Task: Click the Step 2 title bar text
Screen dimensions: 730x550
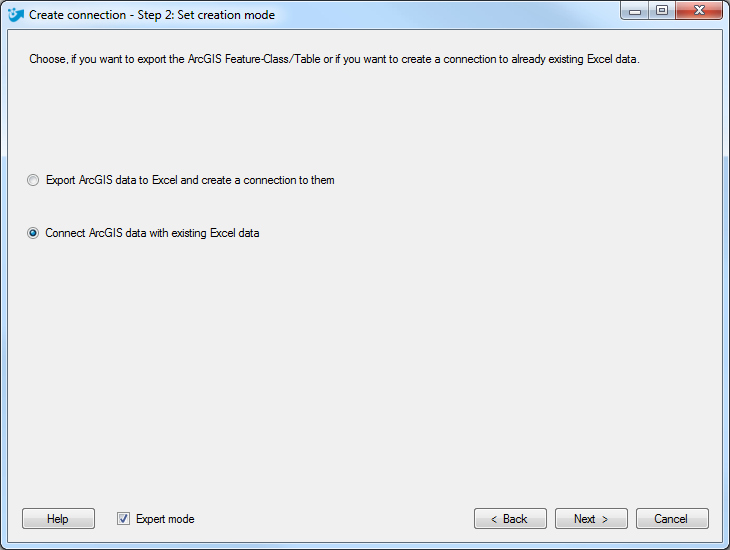Action: point(152,15)
